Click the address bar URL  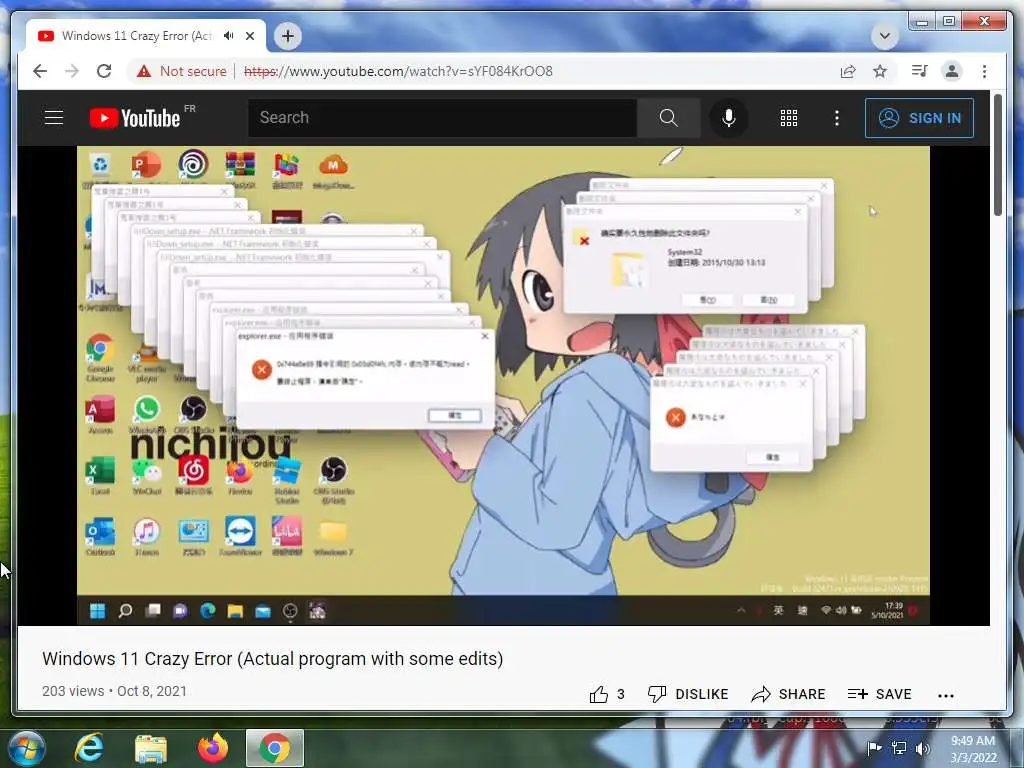398,71
